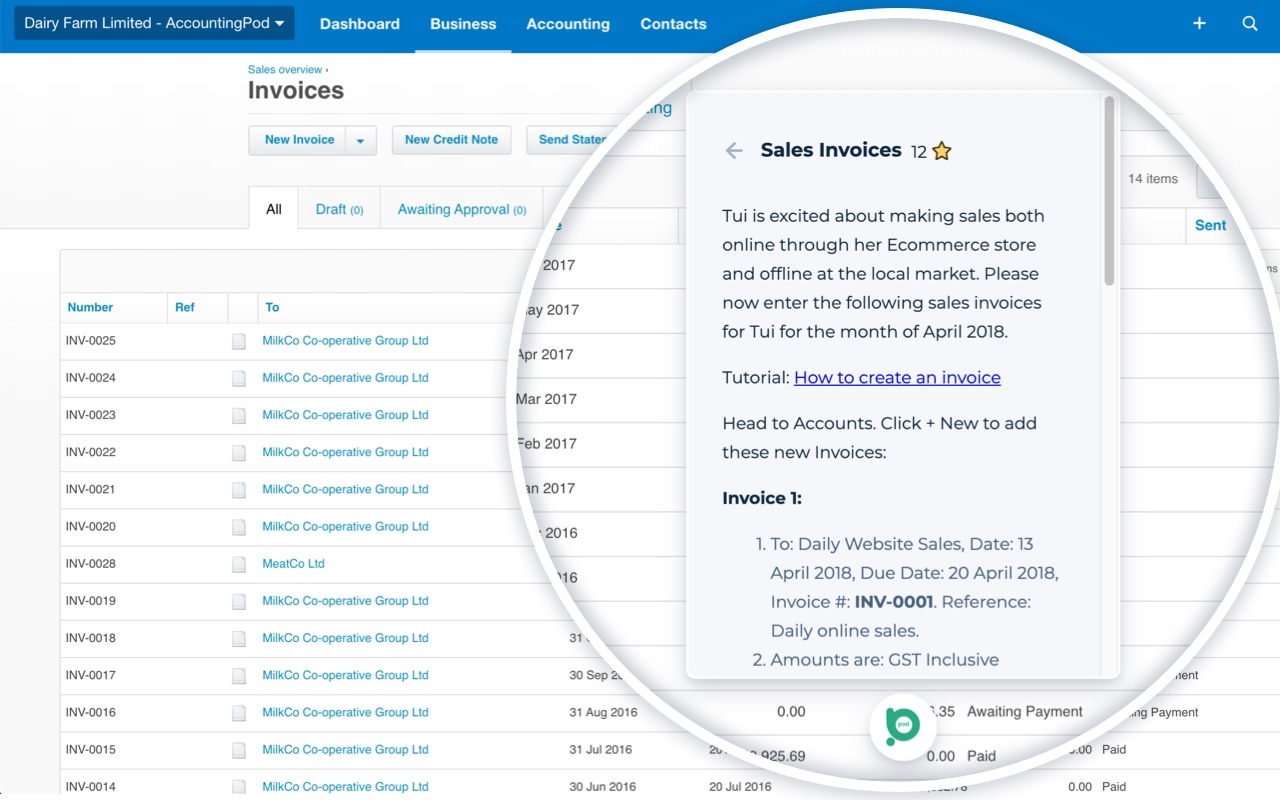
Task: Click the back arrow in Sales Invoices panel
Action: pos(734,150)
